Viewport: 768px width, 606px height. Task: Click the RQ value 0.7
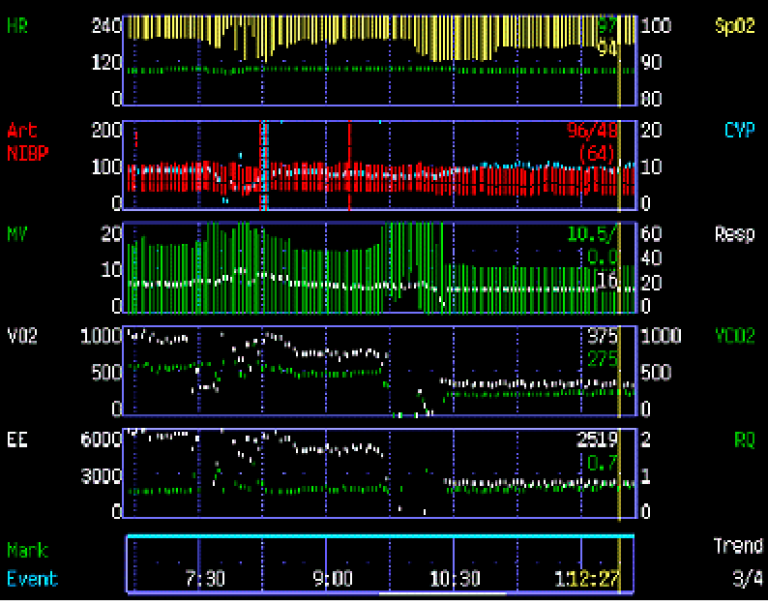click(x=601, y=463)
